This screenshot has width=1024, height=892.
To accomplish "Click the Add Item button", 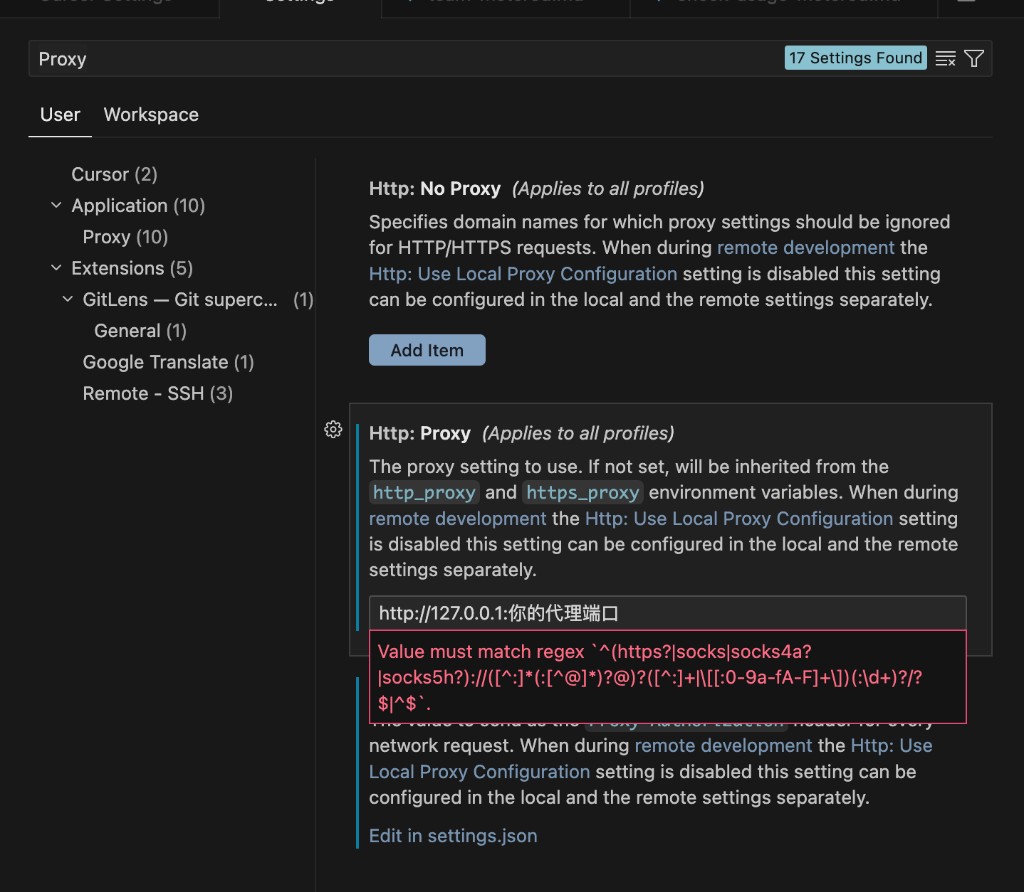I will (427, 350).
